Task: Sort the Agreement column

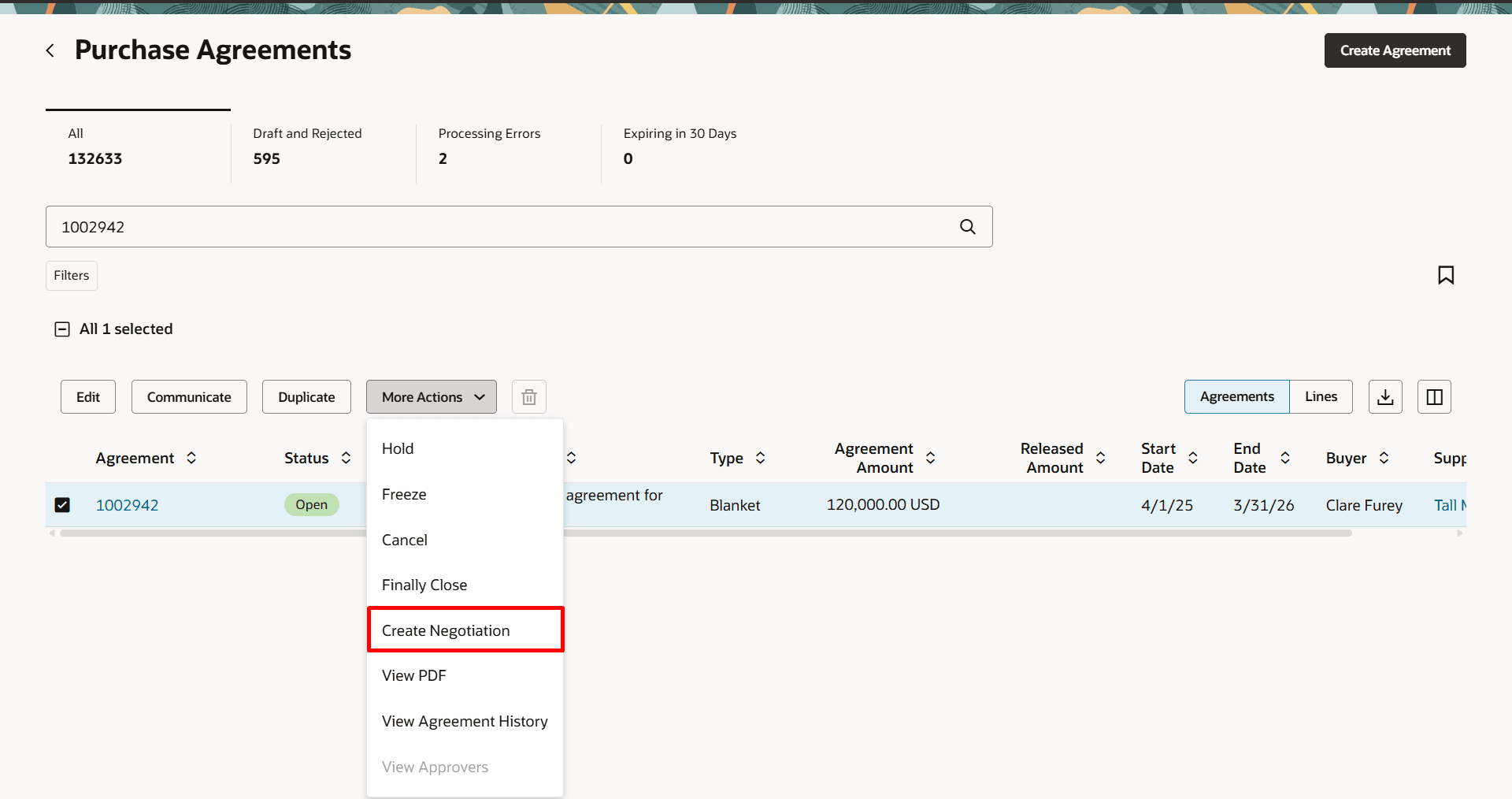Action: [191, 457]
